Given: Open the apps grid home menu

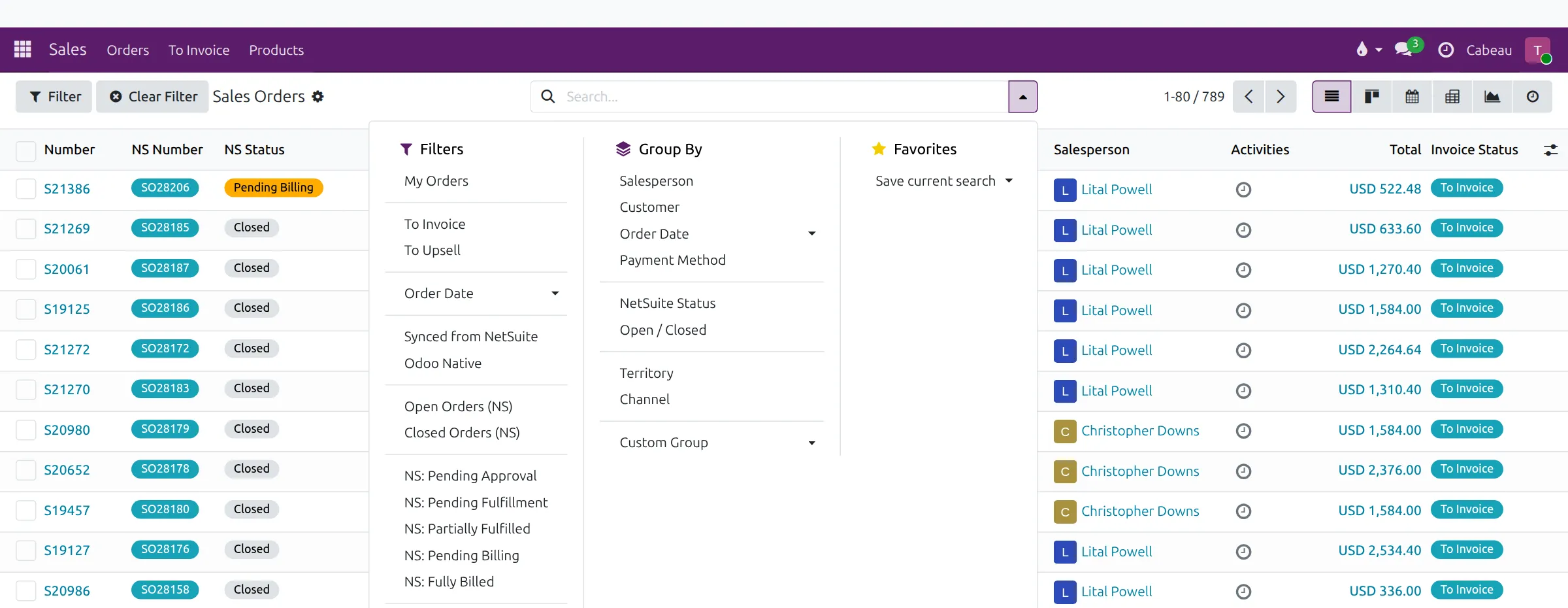Looking at the screenshot, I should coord(23,50).
